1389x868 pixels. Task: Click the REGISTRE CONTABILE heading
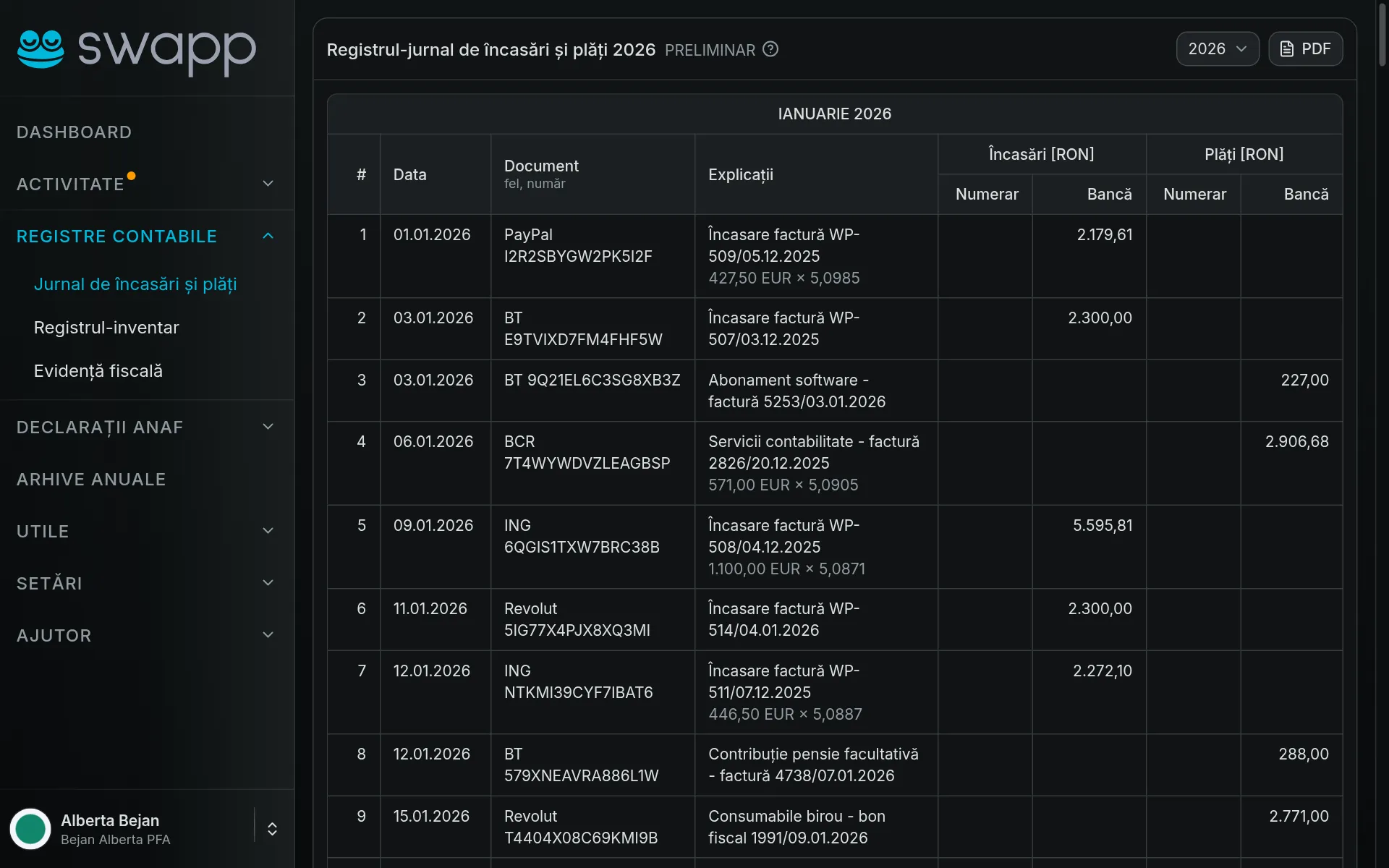[x=116, y=237]
